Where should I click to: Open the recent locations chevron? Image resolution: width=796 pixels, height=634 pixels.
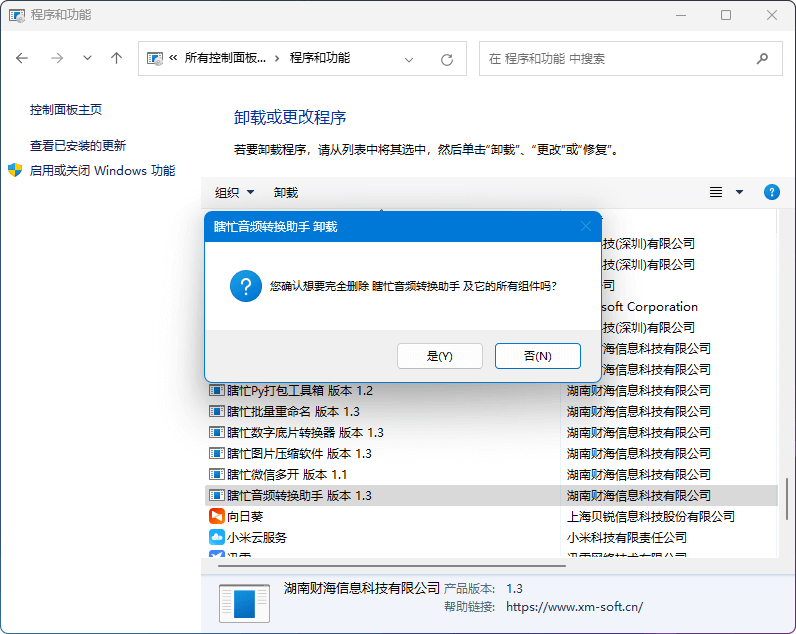click(x=87, y=58)
